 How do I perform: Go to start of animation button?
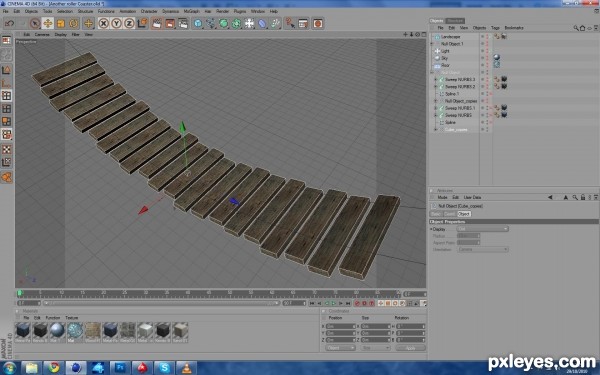312,303
